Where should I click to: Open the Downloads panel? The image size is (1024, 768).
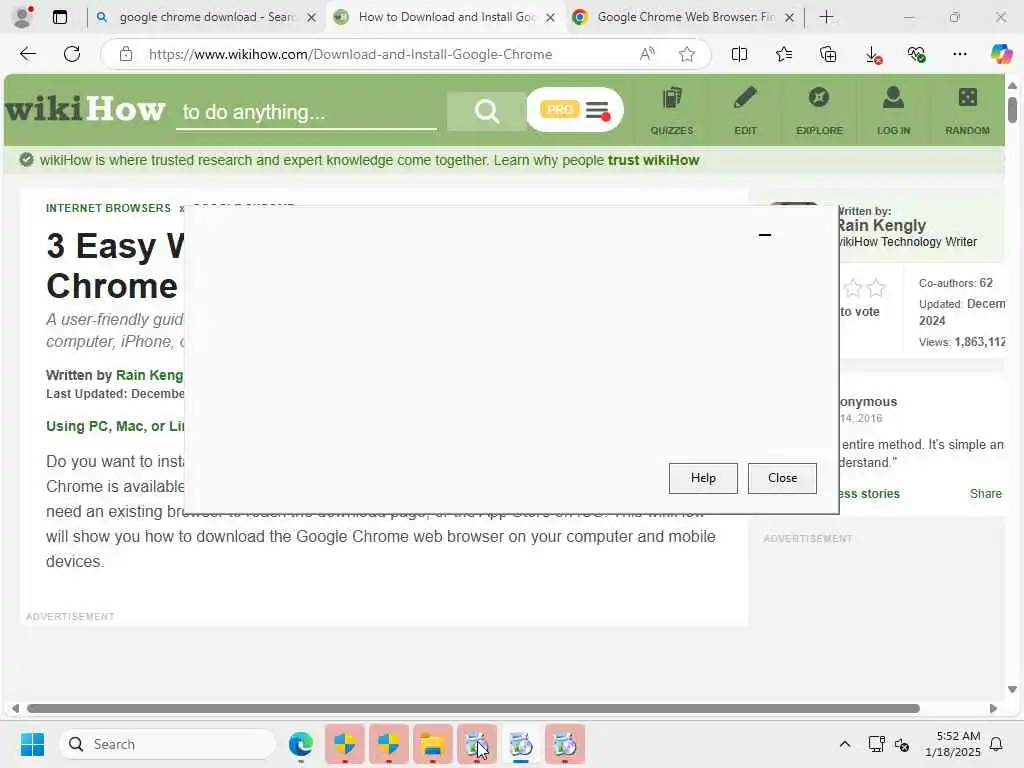[872, 54]
